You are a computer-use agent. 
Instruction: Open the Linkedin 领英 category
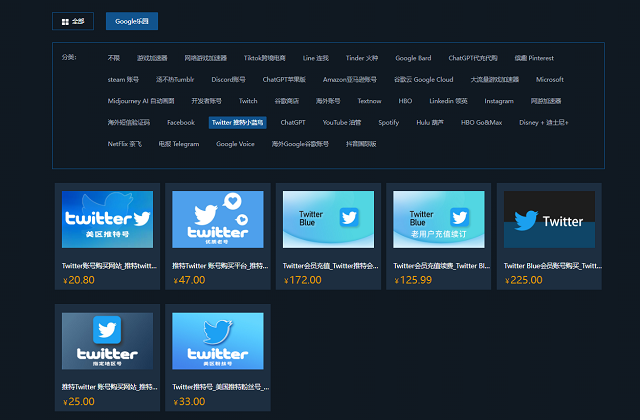coord(448,101)
